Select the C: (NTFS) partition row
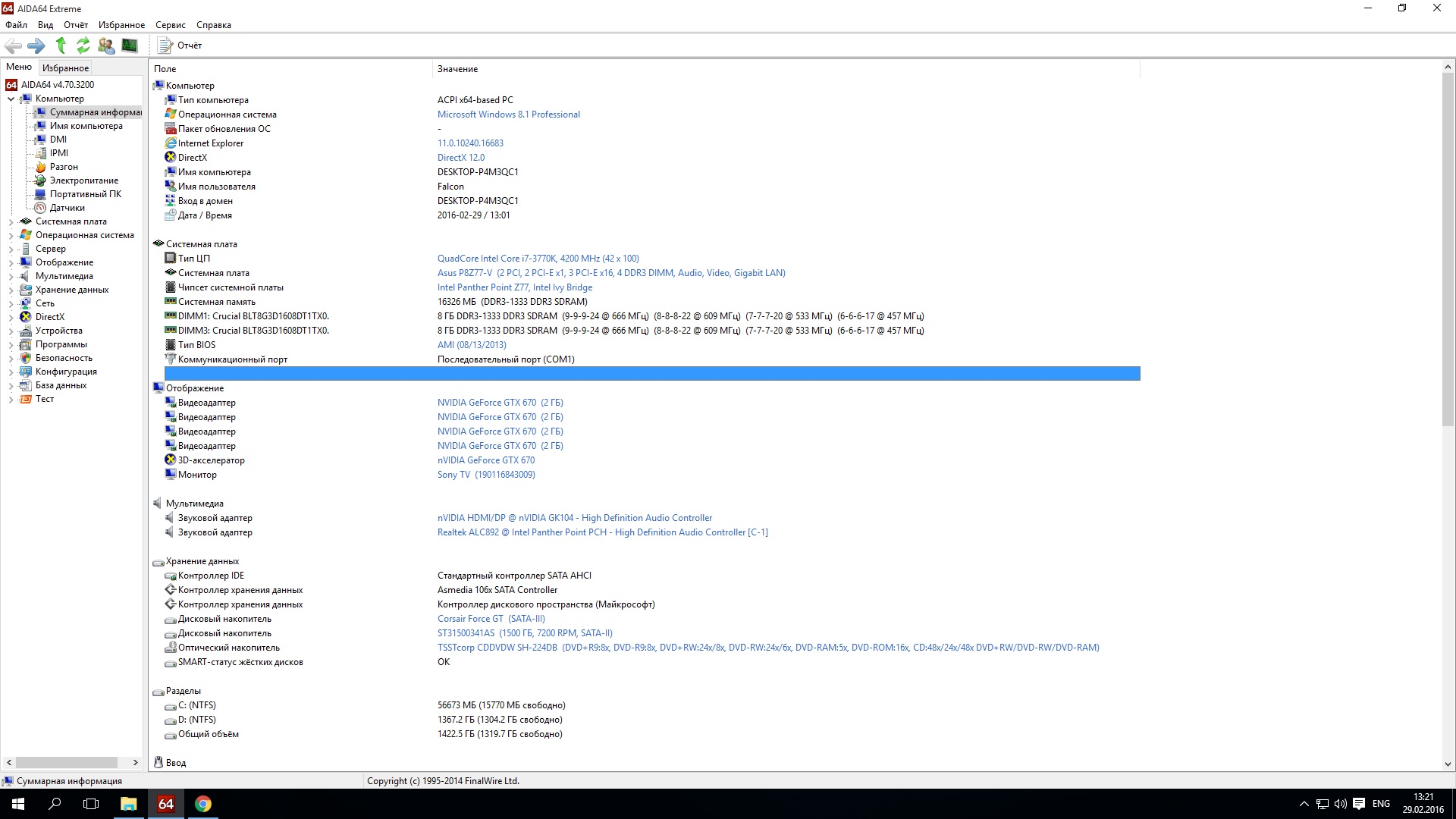The image size is (1456, 819). click(652, 705)
